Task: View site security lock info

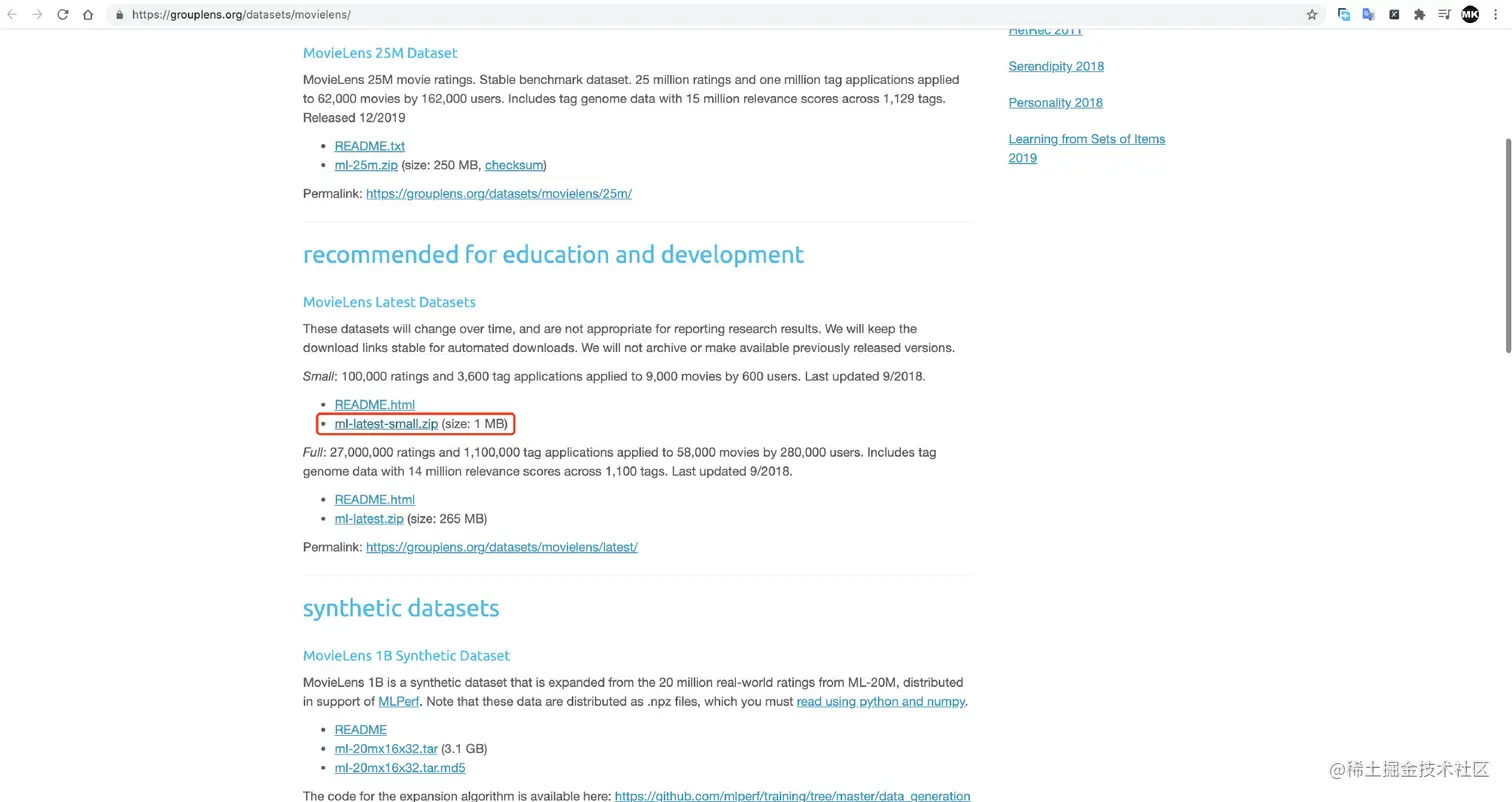Action: [120, 15]
